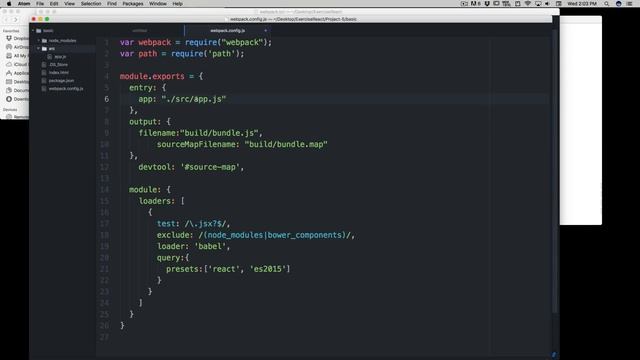Image resolution: width=640 pixels, height=360 pixels.
Task: Expand the node_modules folder chevron
Action: click(x=39, y=40)
